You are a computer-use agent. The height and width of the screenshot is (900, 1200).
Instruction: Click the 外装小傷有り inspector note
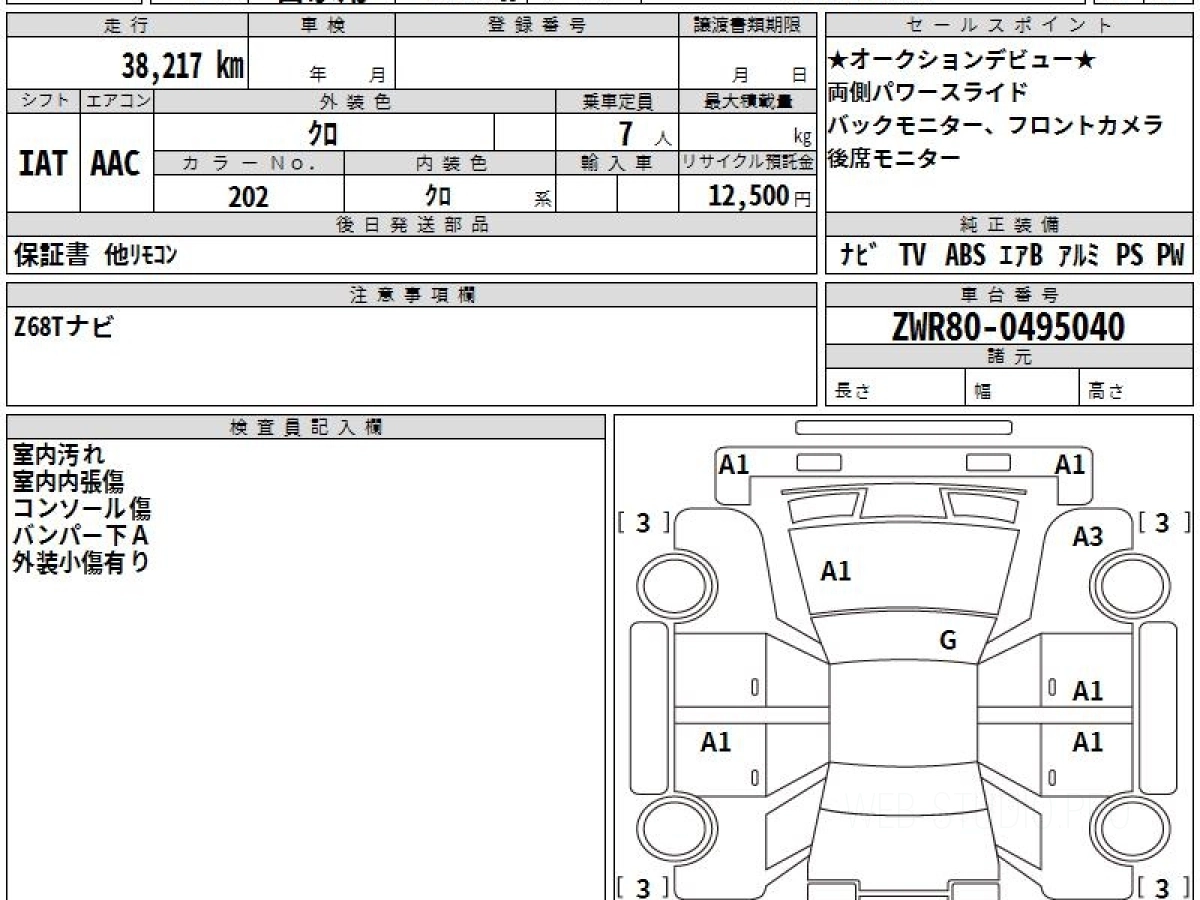[x=81, y=563]
